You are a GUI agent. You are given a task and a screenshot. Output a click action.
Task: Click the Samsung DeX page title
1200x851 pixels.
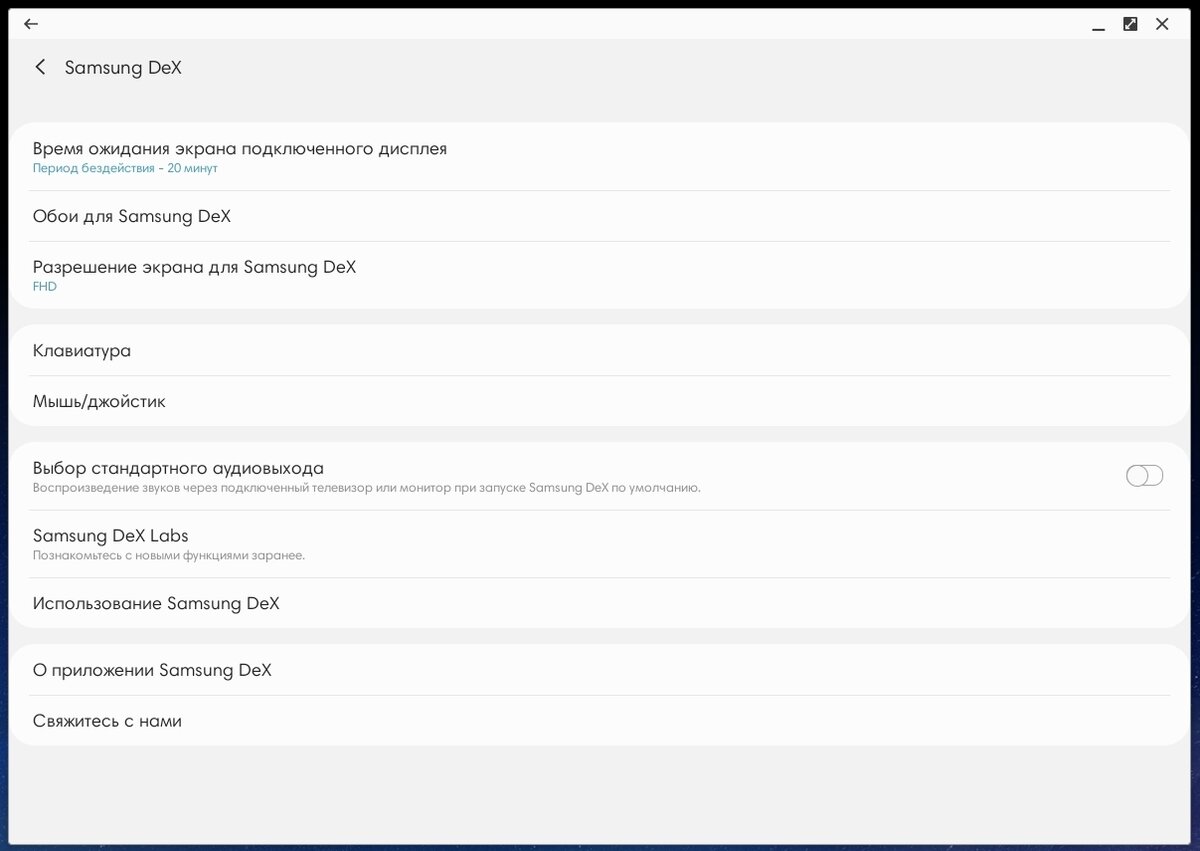tap(123, 67)
